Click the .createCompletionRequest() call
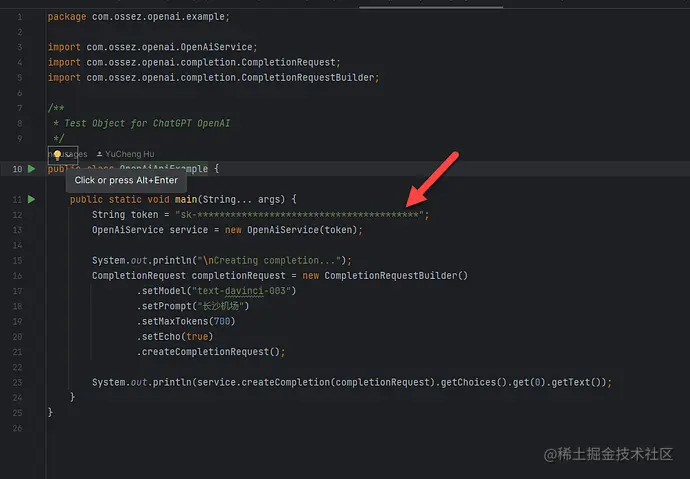Screen dimensions: 690x479 coord(208,352)
